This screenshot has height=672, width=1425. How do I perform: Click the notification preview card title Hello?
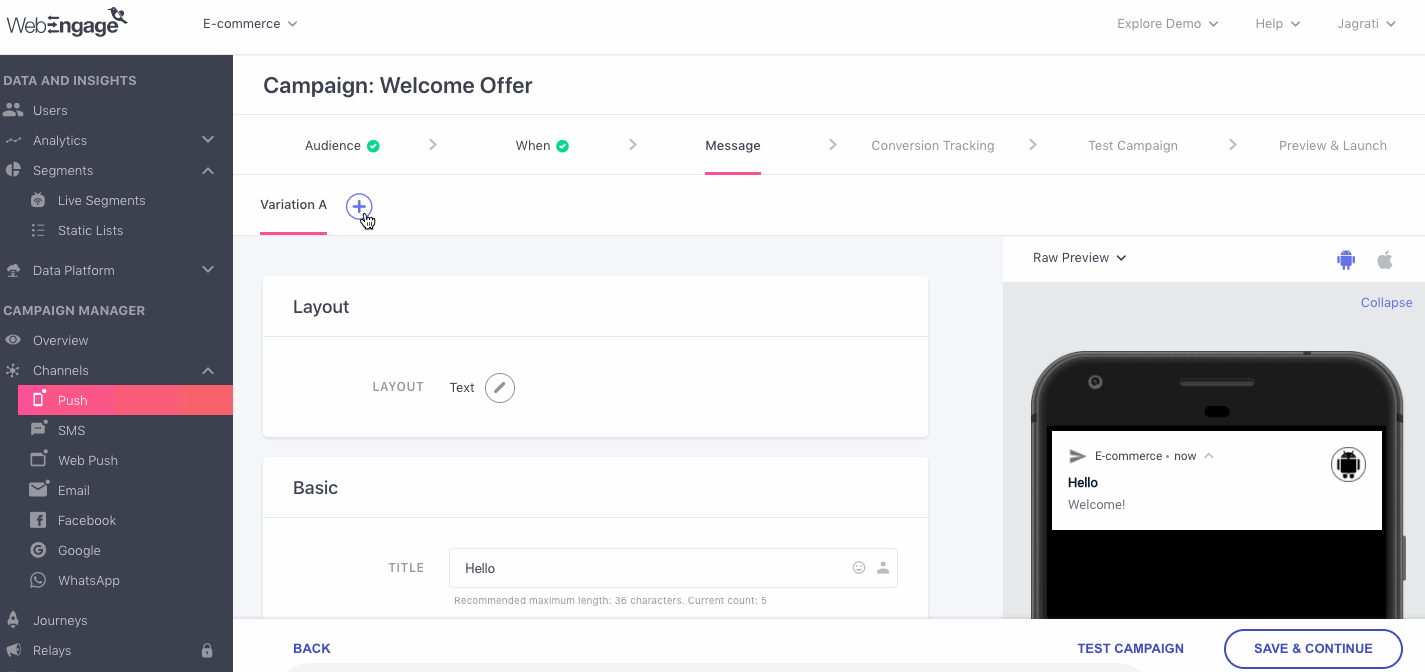1083,482
